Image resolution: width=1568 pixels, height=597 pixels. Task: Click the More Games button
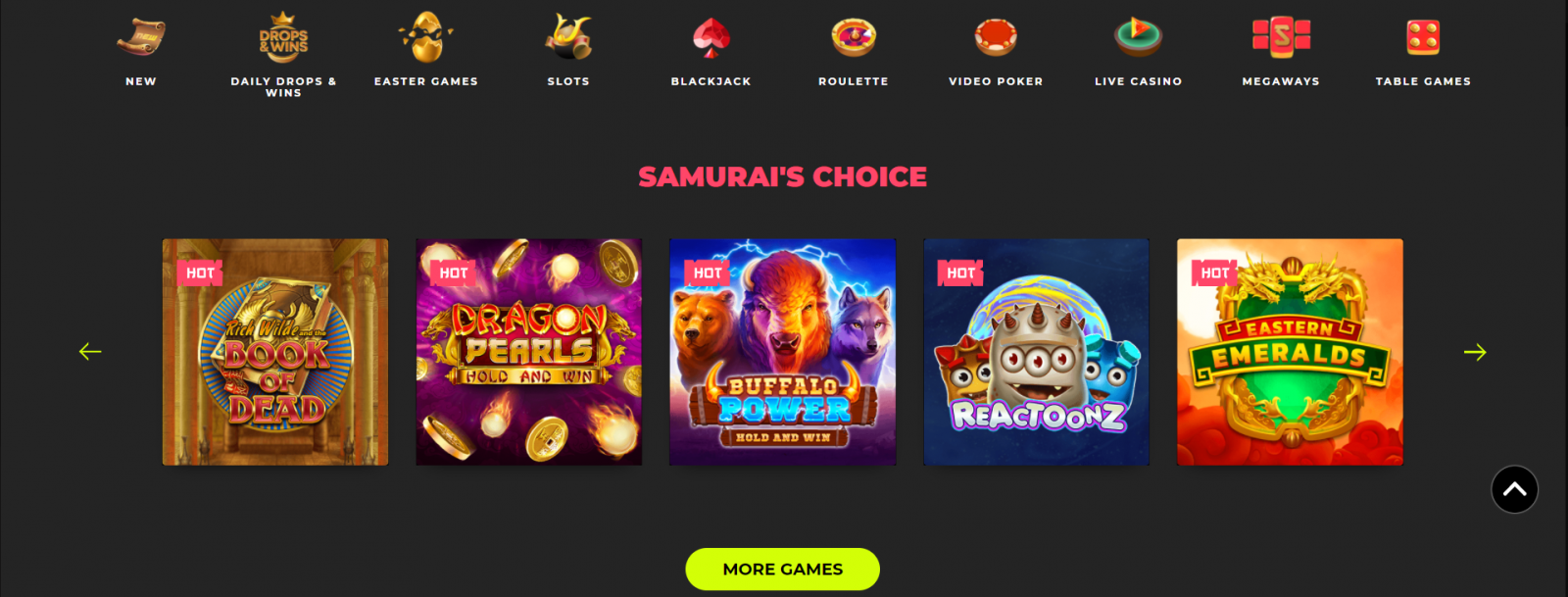(x=782, y=569)
